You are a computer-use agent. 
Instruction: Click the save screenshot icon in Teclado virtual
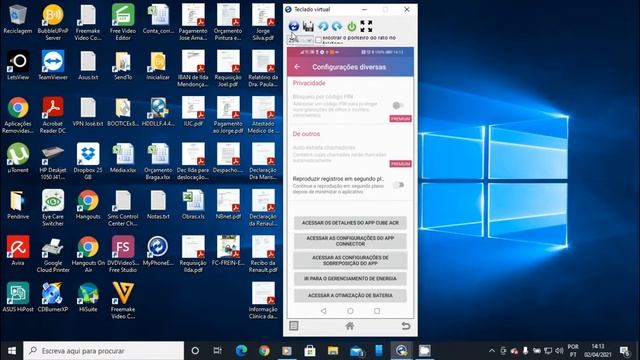pyautogui.click(x=308, y=26)
